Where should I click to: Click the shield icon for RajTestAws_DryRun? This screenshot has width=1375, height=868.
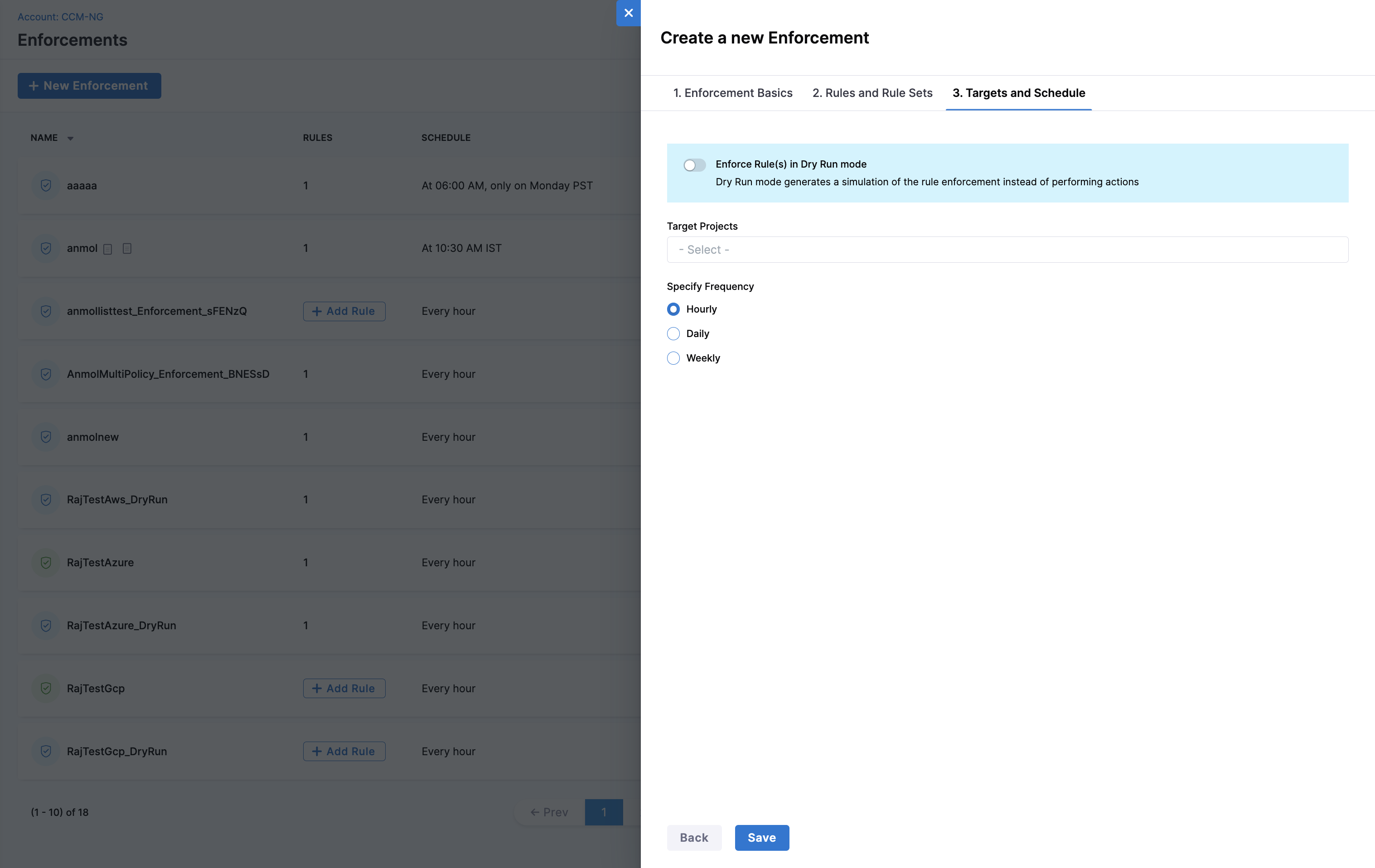click(46, 500)
